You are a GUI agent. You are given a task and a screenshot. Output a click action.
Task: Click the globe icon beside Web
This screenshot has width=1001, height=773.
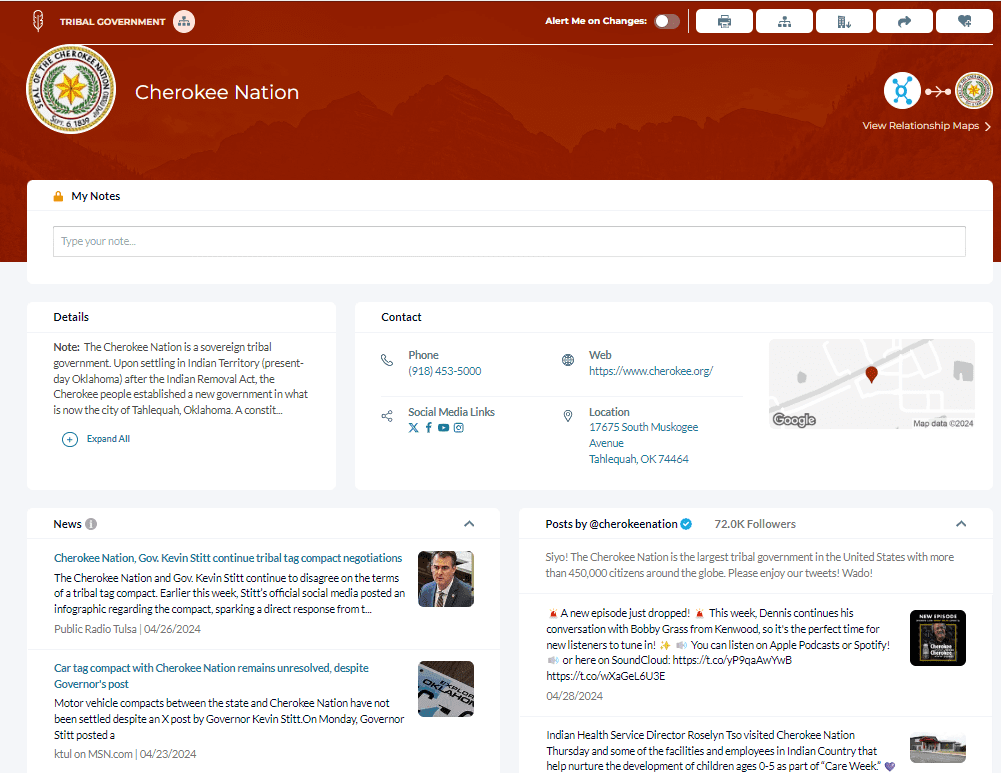tap(568, 360)
